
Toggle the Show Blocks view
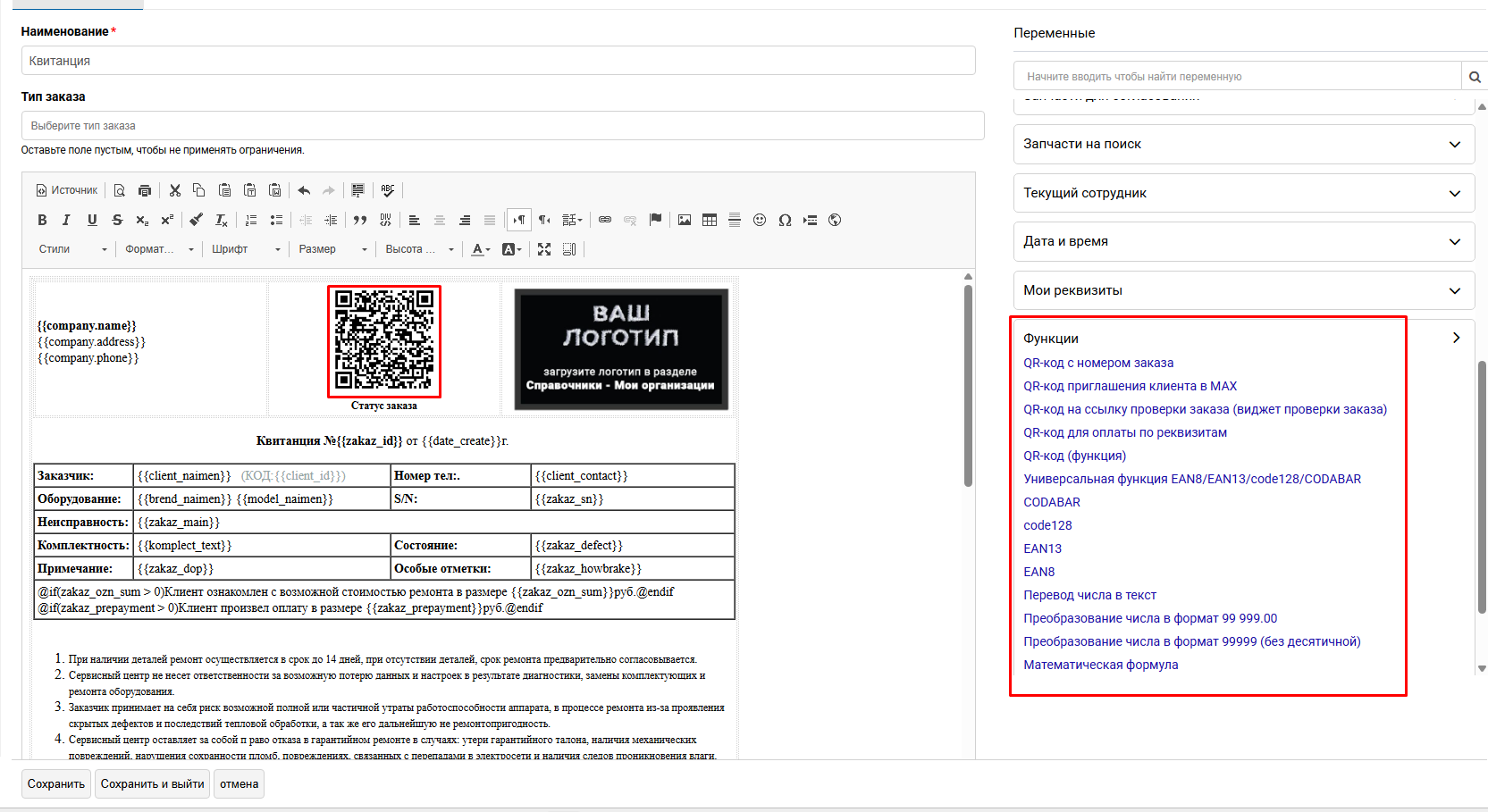[x=569, y=249]
